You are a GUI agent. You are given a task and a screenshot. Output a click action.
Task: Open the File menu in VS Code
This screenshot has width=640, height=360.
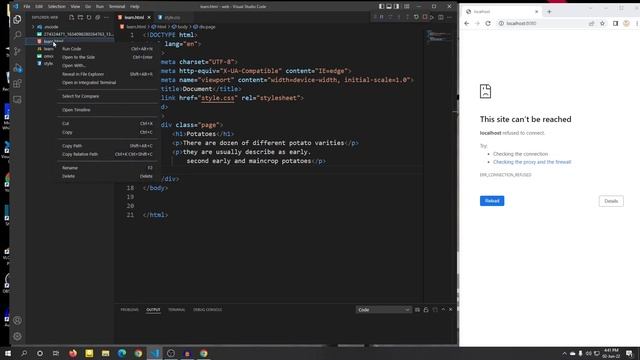tap(27, 7)
